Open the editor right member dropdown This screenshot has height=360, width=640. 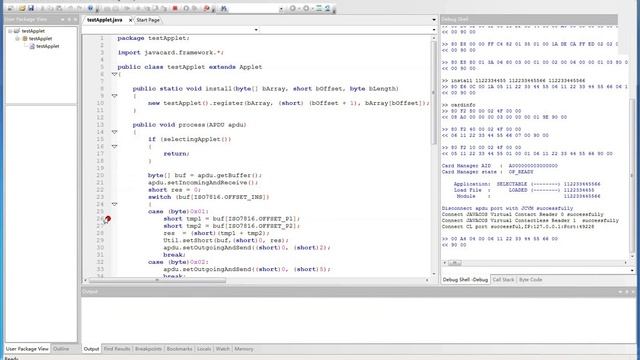pos(433,30)
